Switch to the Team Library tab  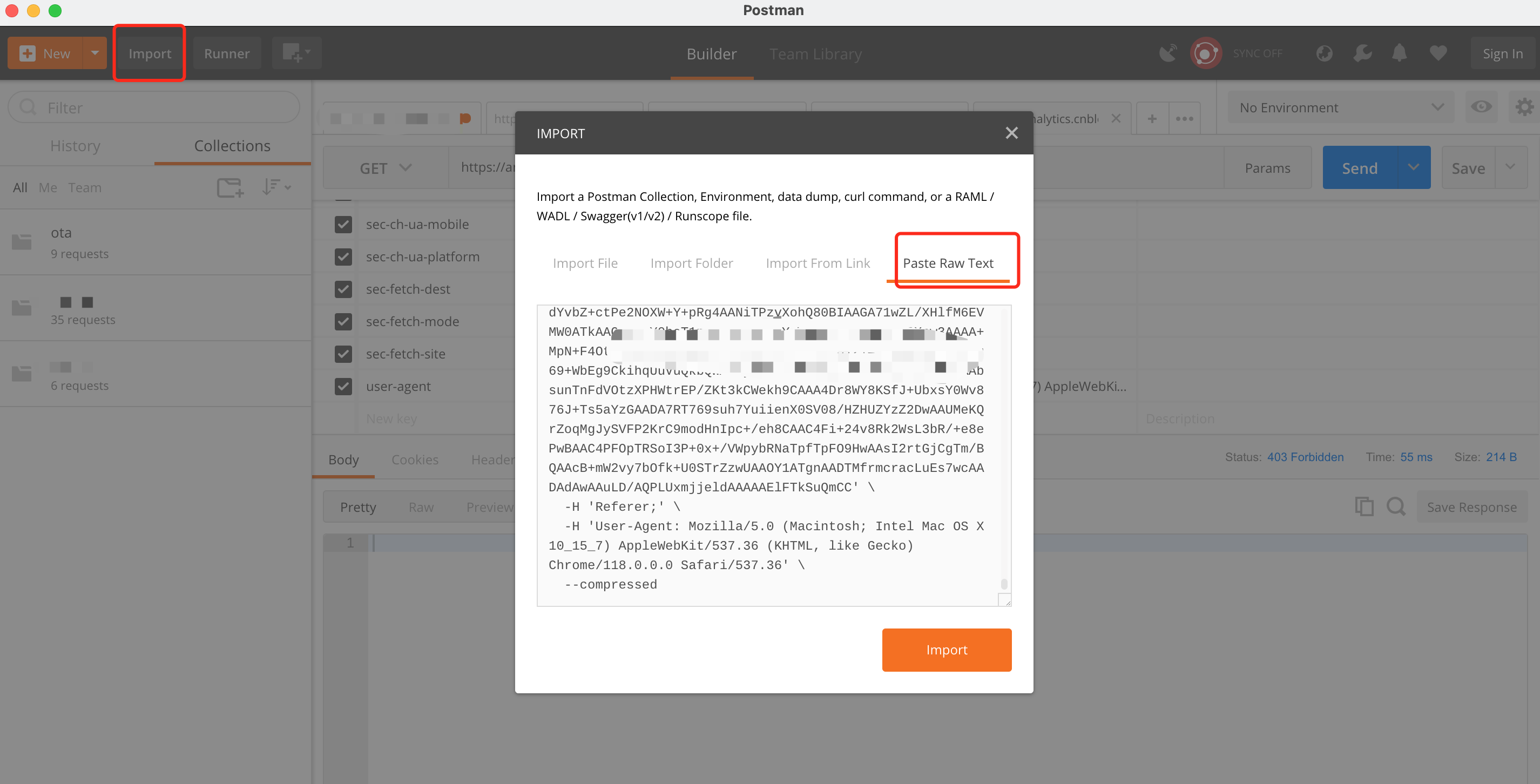(x=815, y=53)
